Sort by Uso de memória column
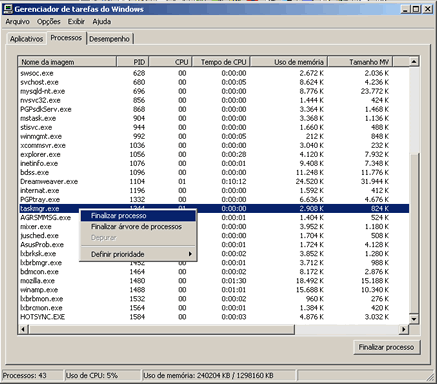437x384 pixels. click(289, 62)
